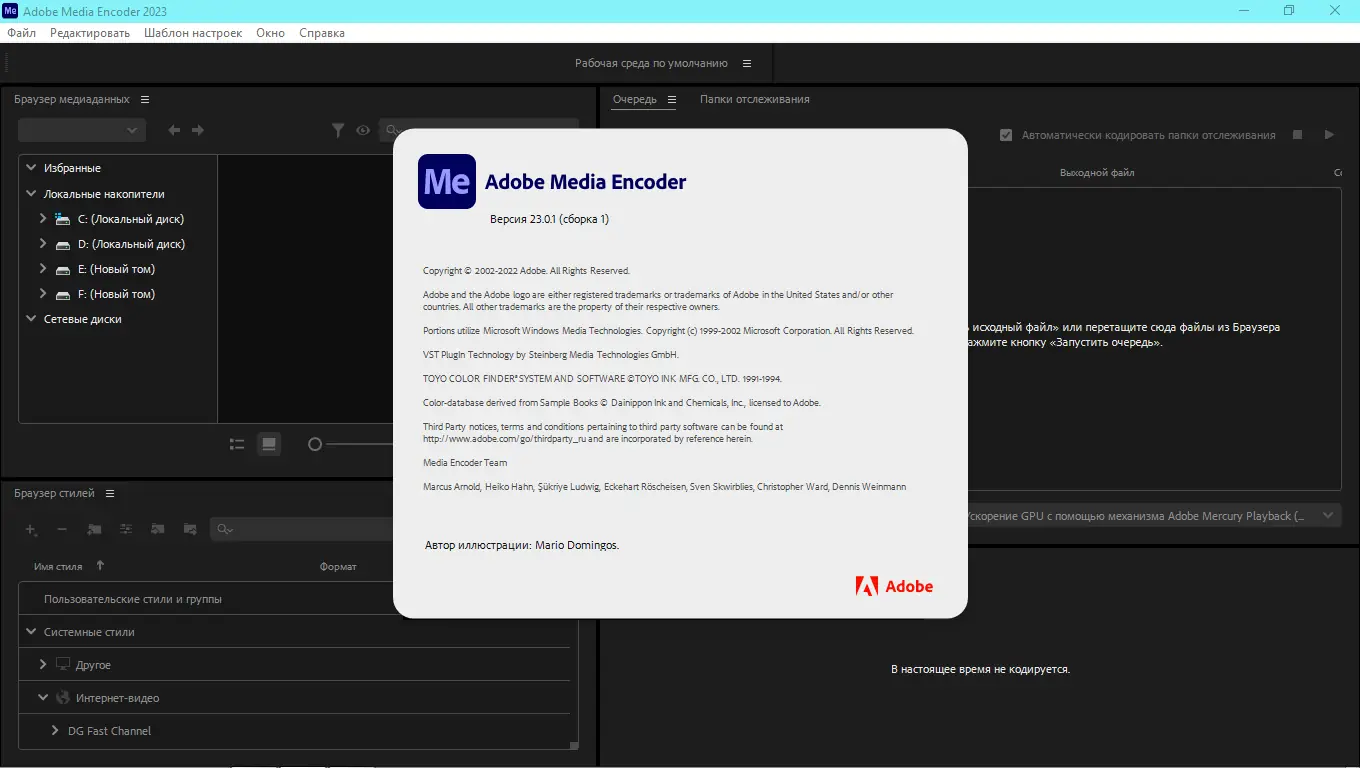Click the D: local disk drive icon
Viewport: 1360px width, 768px height.
point(62,244)
